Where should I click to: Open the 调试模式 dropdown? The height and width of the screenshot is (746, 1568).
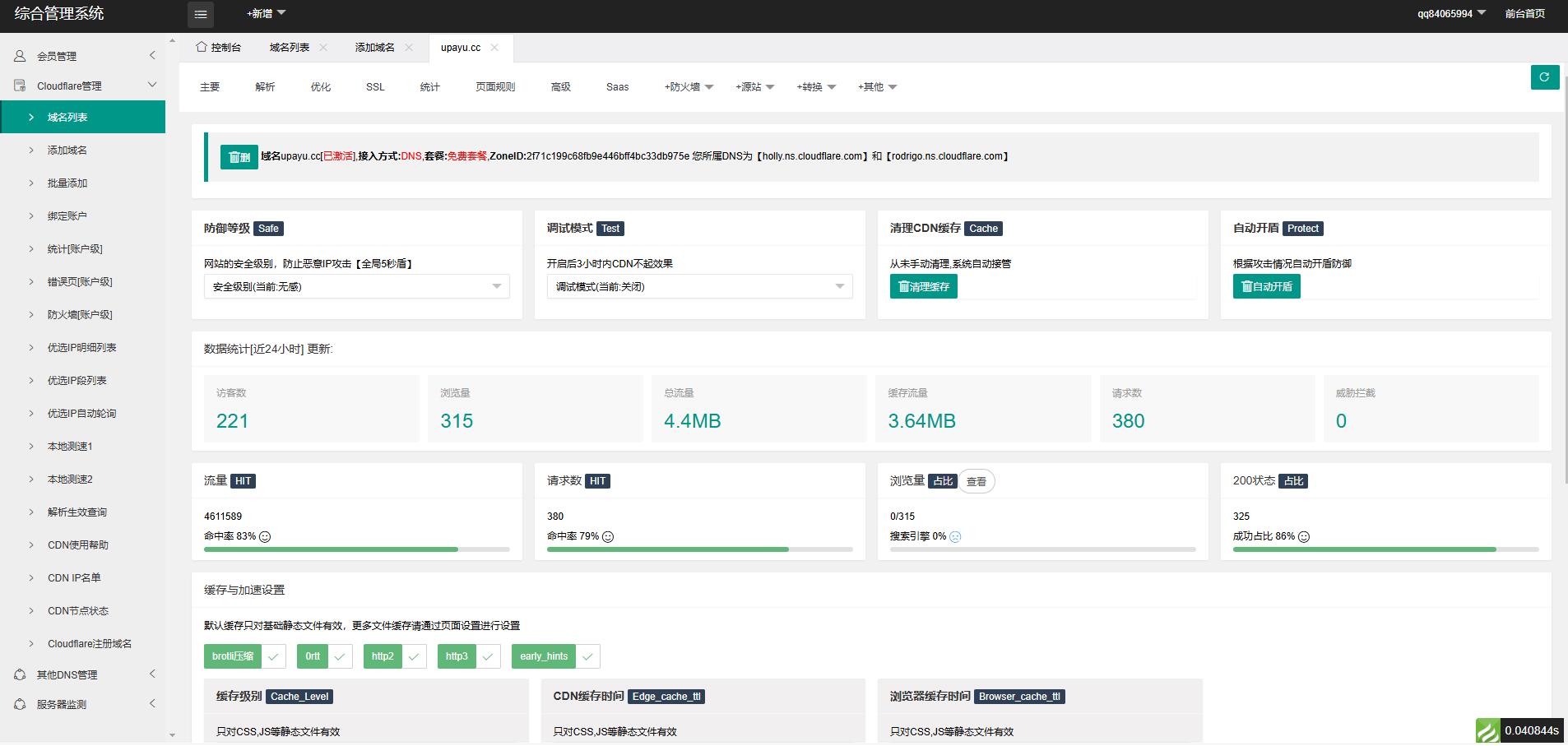[699, 286]
